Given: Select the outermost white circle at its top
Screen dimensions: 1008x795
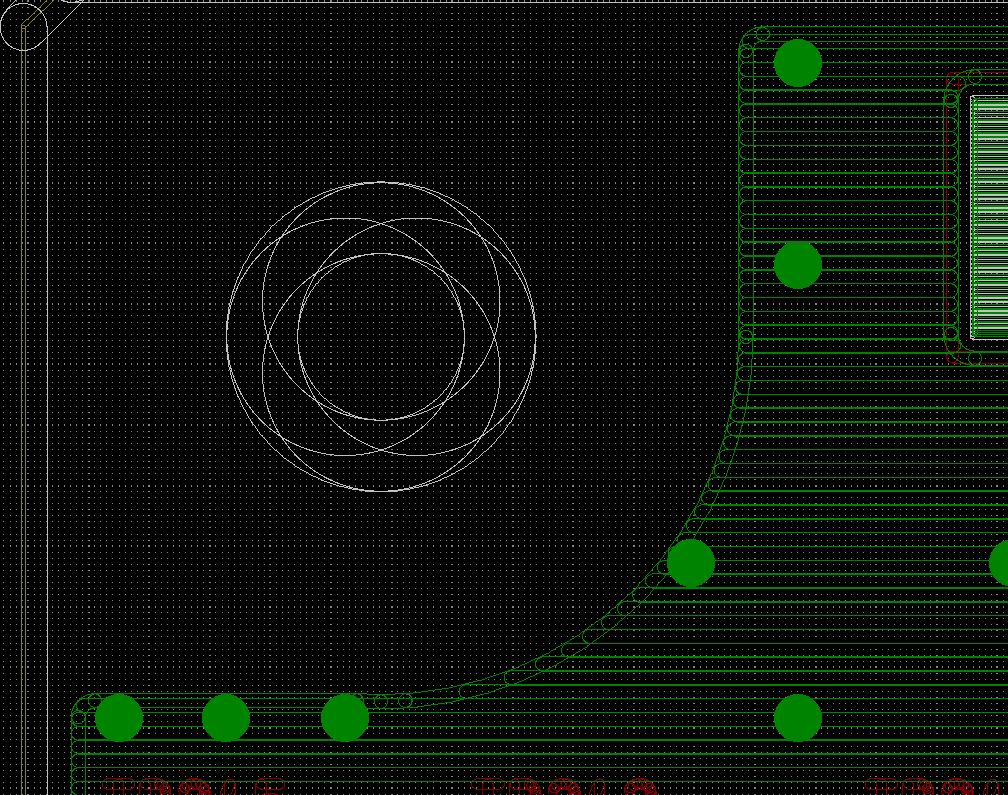Looking at the screenshot, I should [x=381, y=182].
